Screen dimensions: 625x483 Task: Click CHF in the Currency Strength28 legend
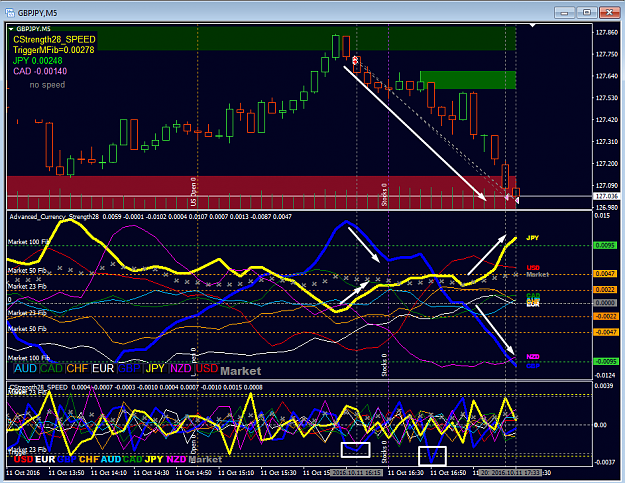coord(77,368)
